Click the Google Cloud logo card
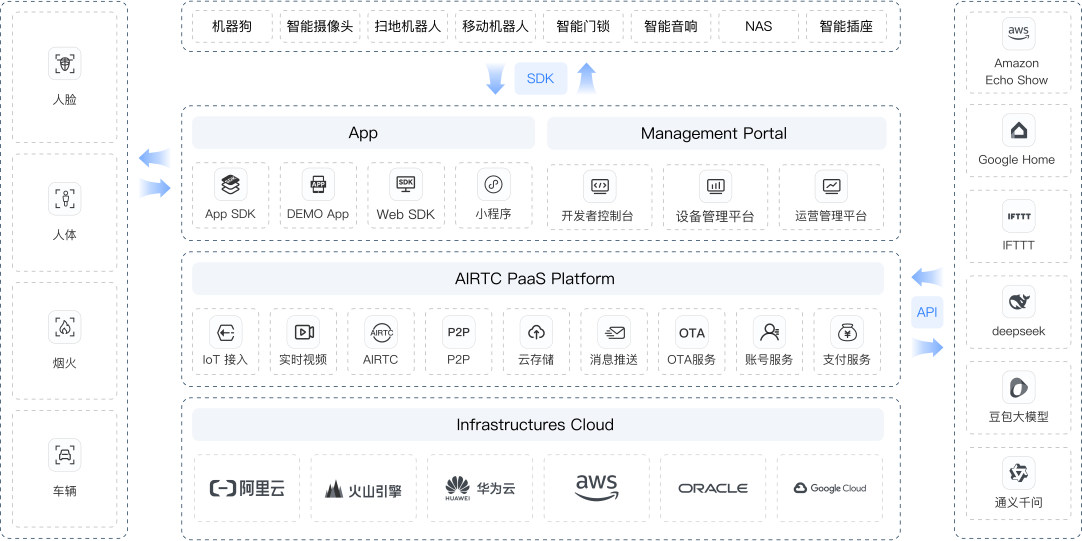This screenshot has width=1082, height=541. [829, 488]
